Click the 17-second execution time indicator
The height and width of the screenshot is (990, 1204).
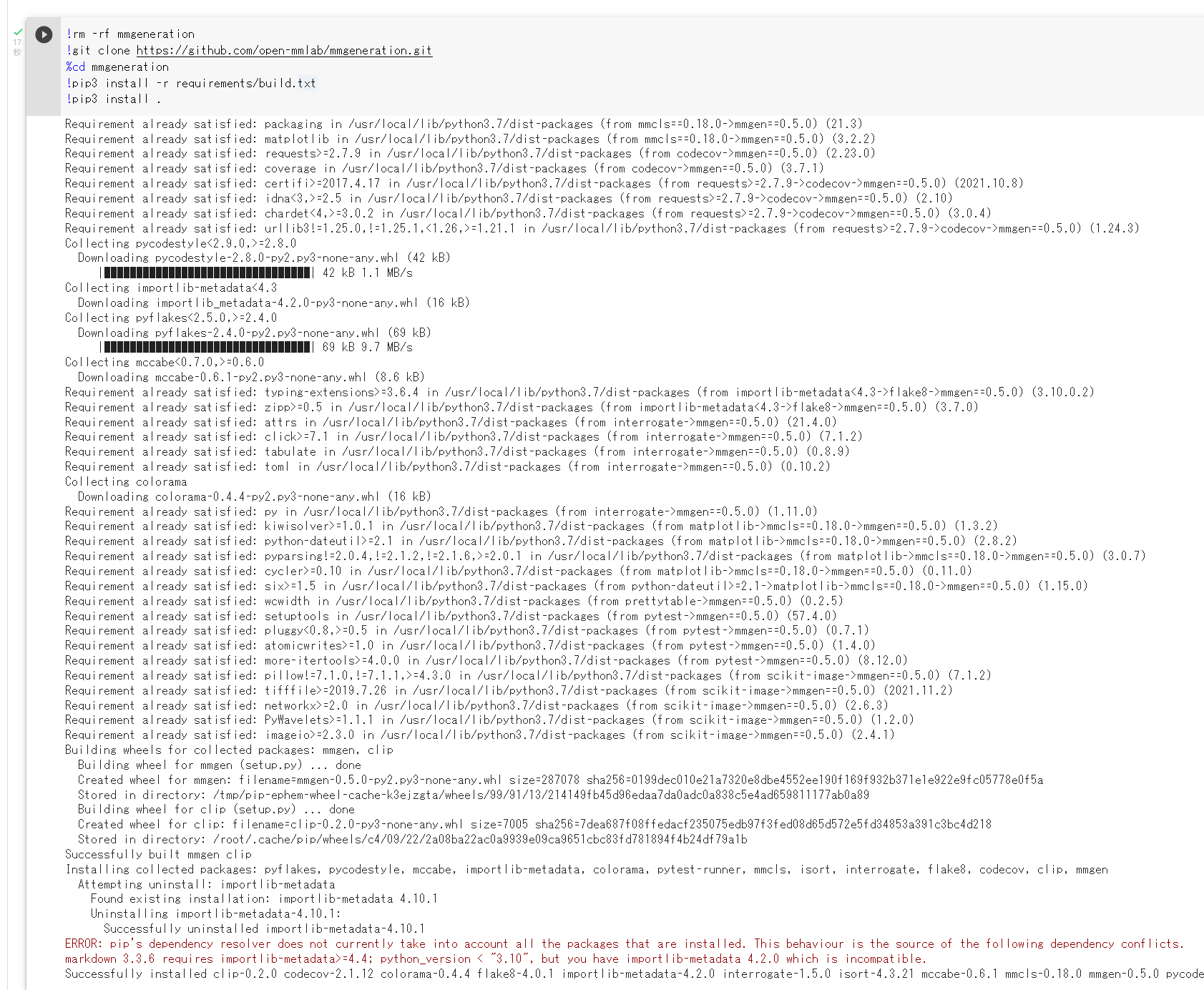tap(17, 47)
